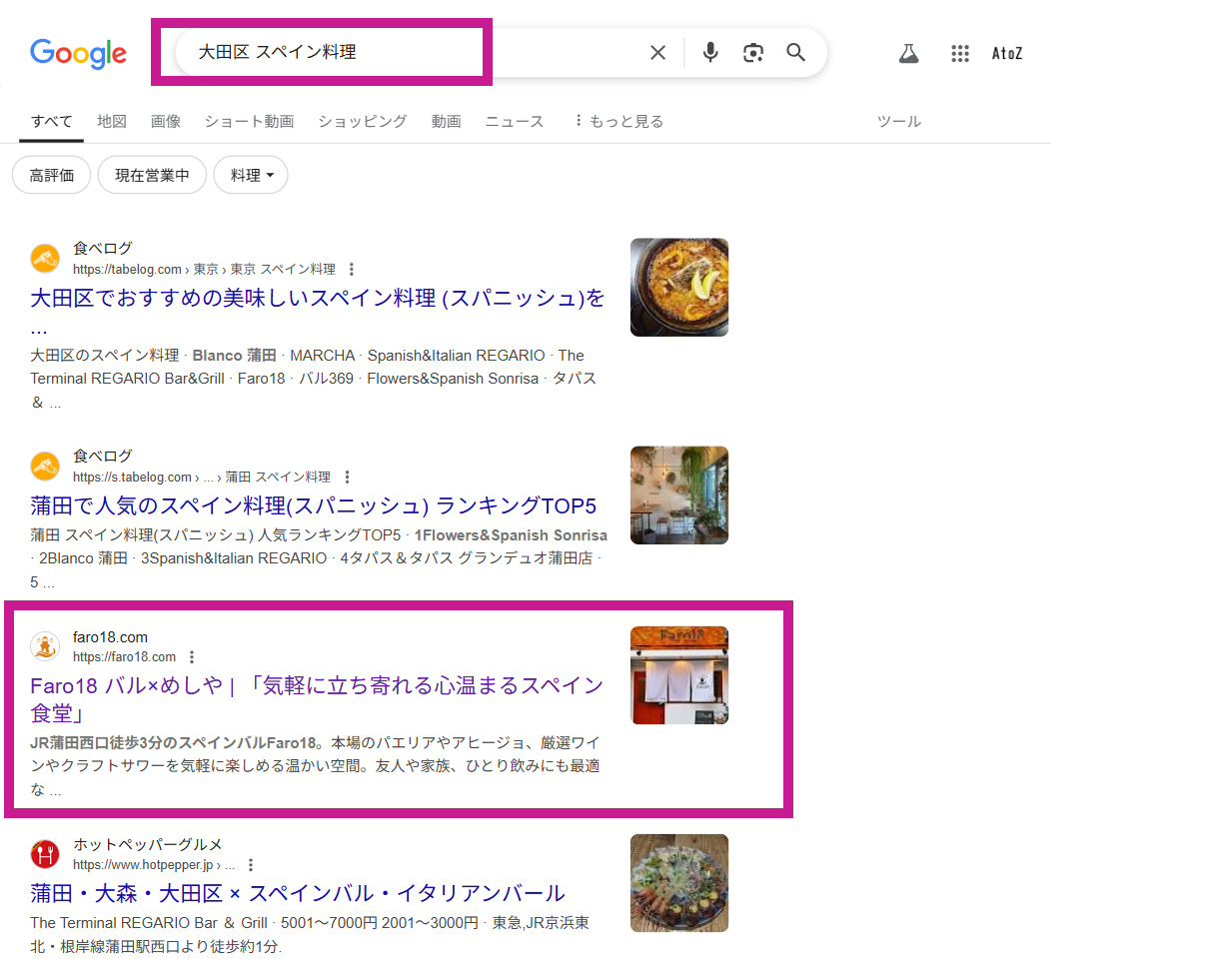Open more options for faro18.com result

click(x=192, y=657)
